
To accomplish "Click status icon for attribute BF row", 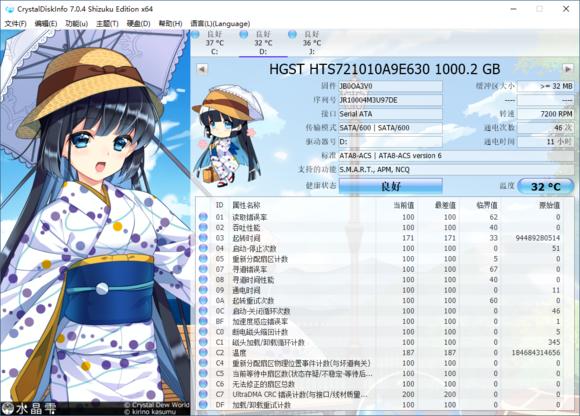I will 203,321.
